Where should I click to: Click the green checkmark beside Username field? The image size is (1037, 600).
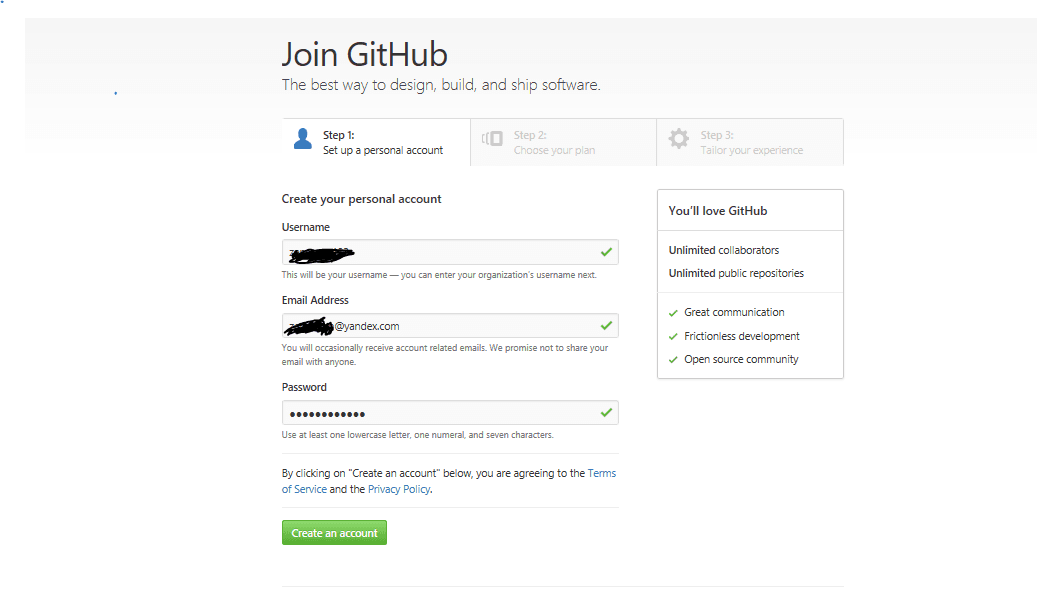pos(606,251)
